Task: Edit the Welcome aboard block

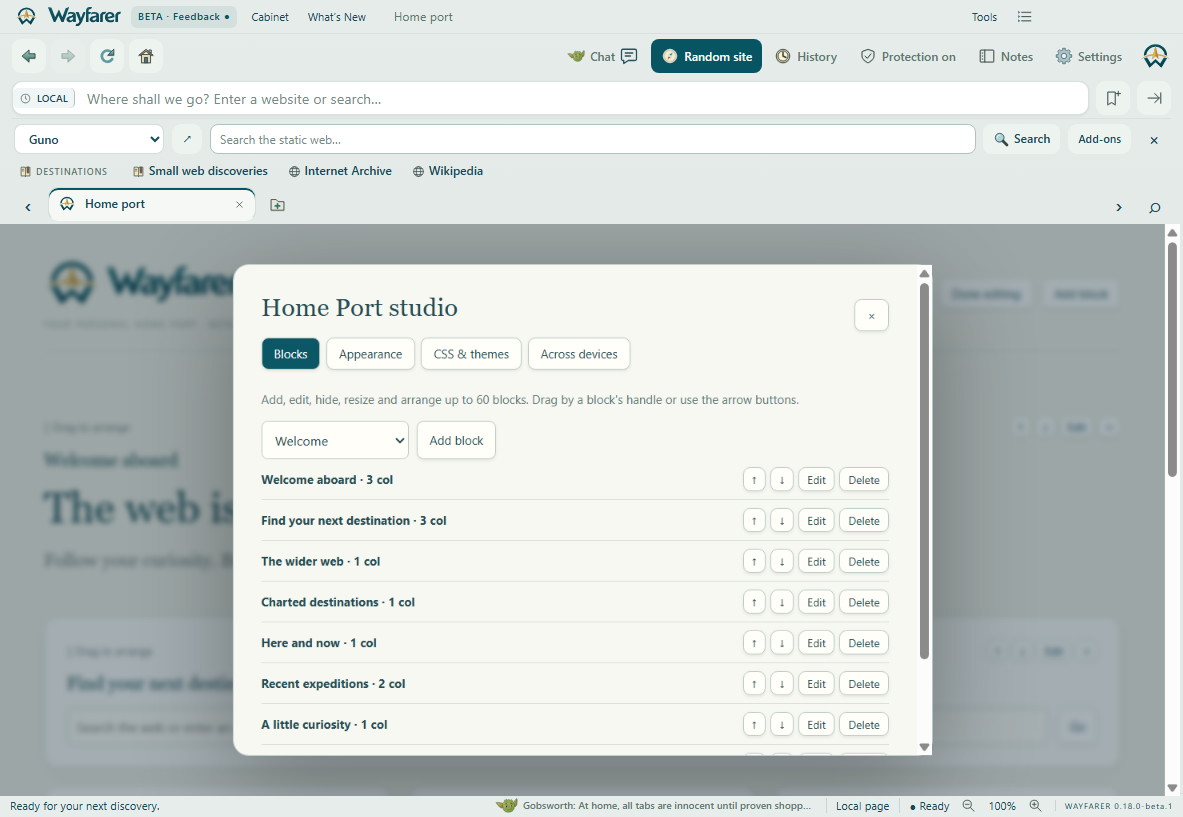Action: 816,480
